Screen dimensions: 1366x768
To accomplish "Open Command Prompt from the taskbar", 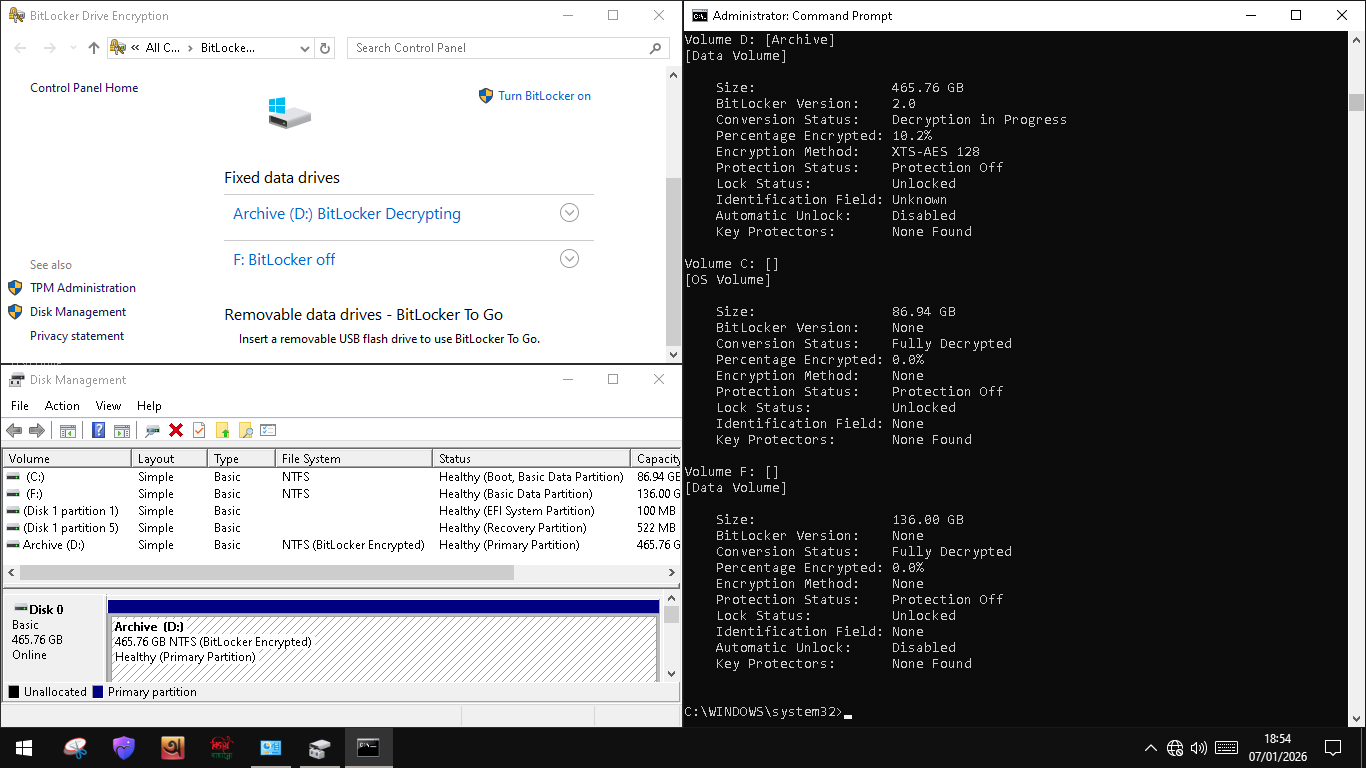I will point(369,748).
